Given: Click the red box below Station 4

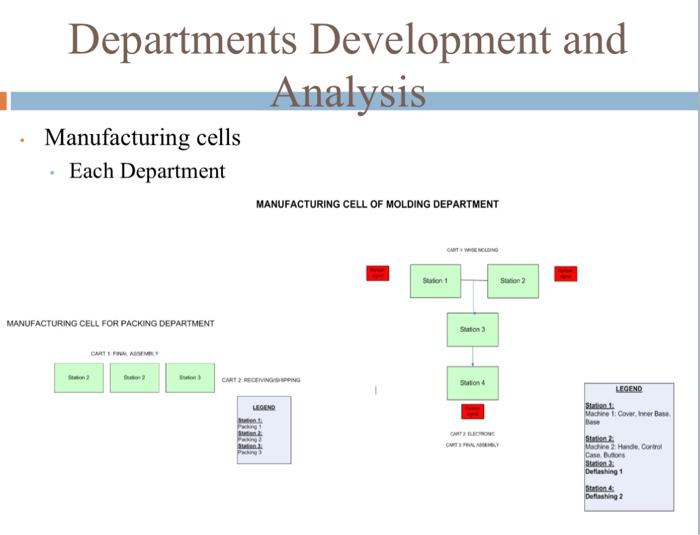Looking at the screenshot, I should 473,411.
